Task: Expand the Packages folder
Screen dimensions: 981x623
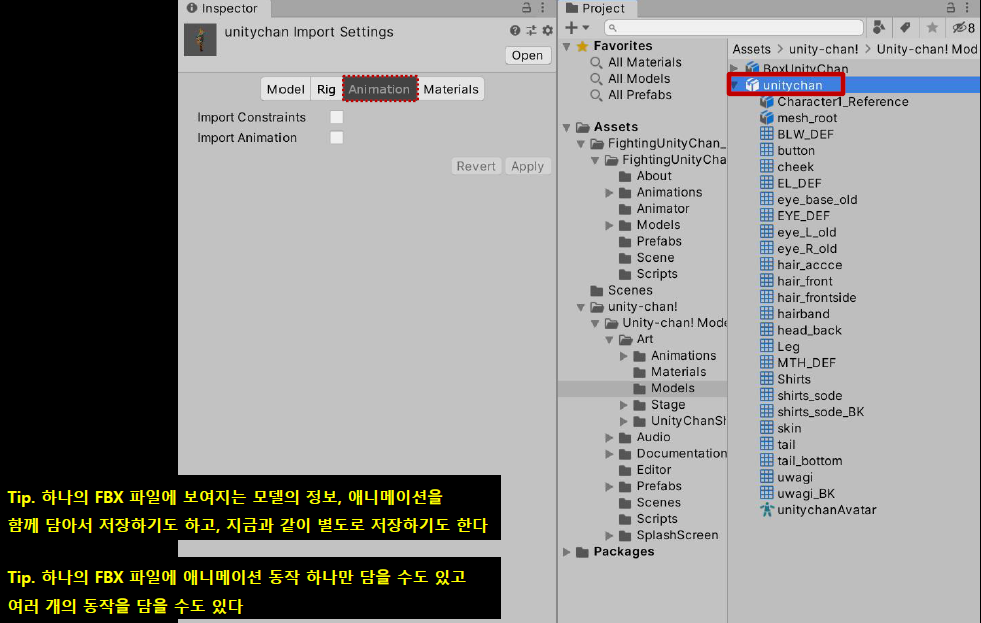Action: 567,552
